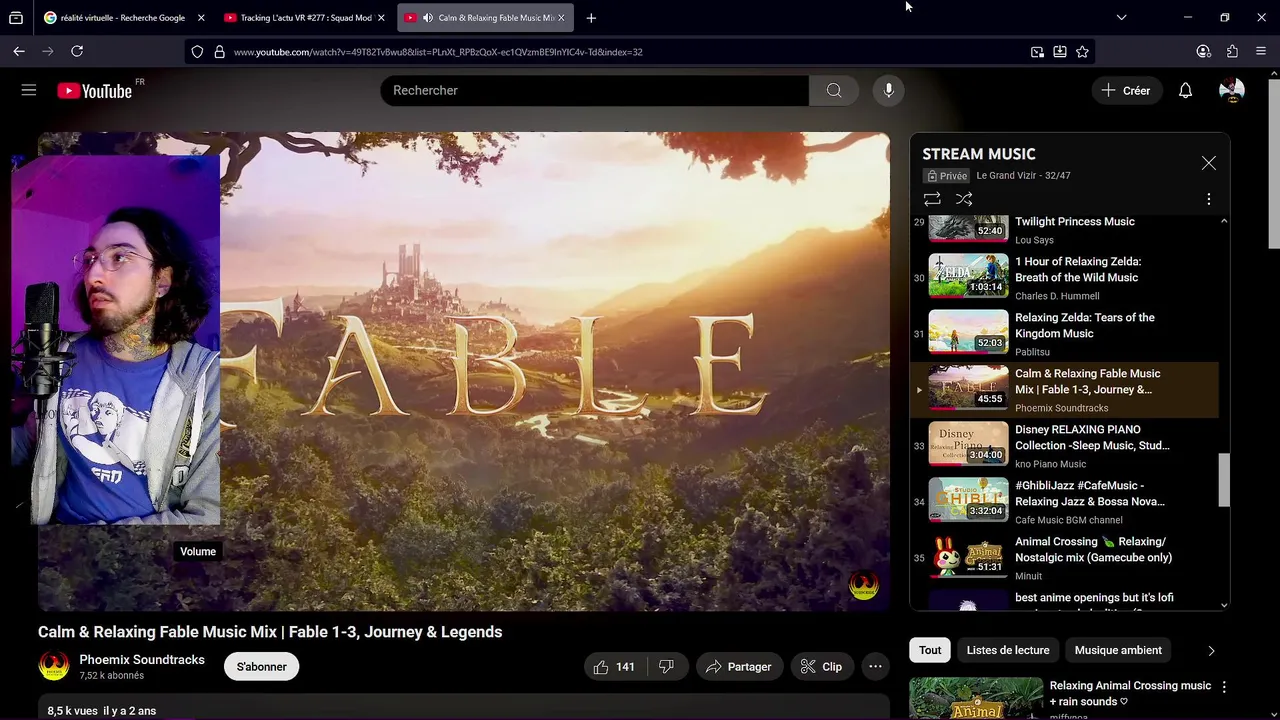Viewport: 1280px width, 720px height.
Task: Select the Tout filter chip
Action: pos(930,650)
